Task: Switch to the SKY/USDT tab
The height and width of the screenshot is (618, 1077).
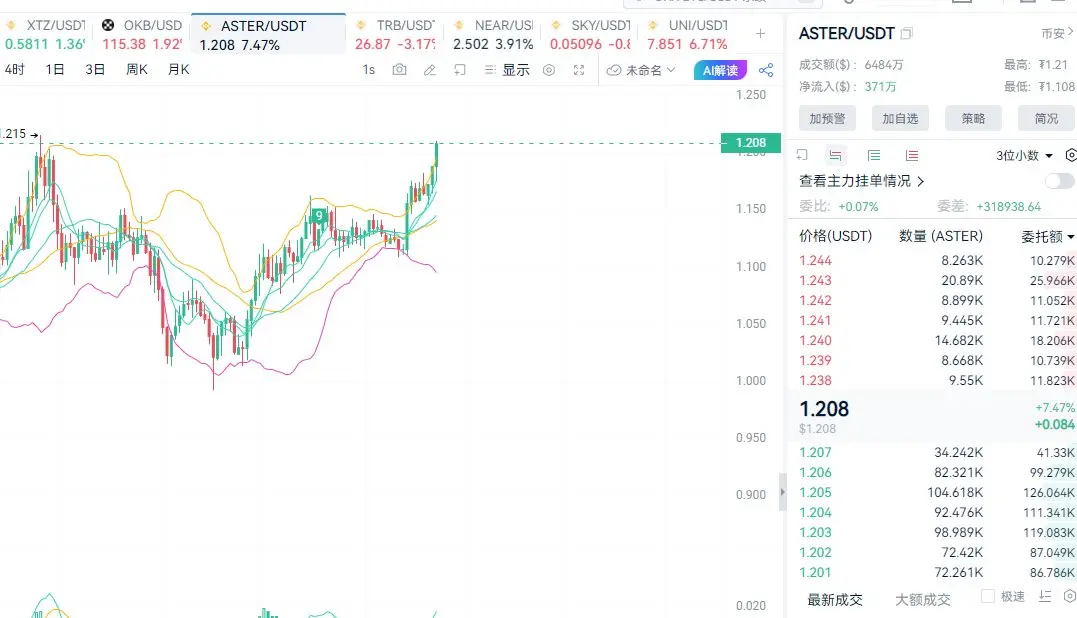Action: [590, 34]
